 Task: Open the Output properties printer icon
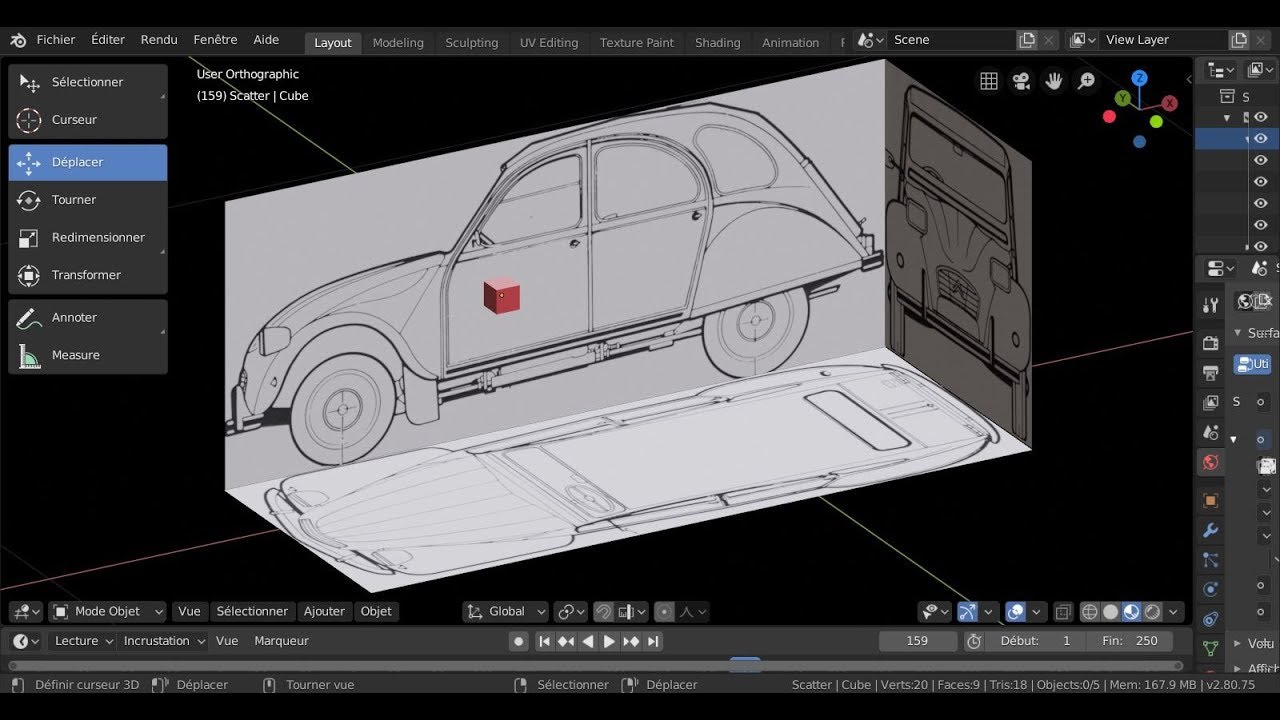1211,373
